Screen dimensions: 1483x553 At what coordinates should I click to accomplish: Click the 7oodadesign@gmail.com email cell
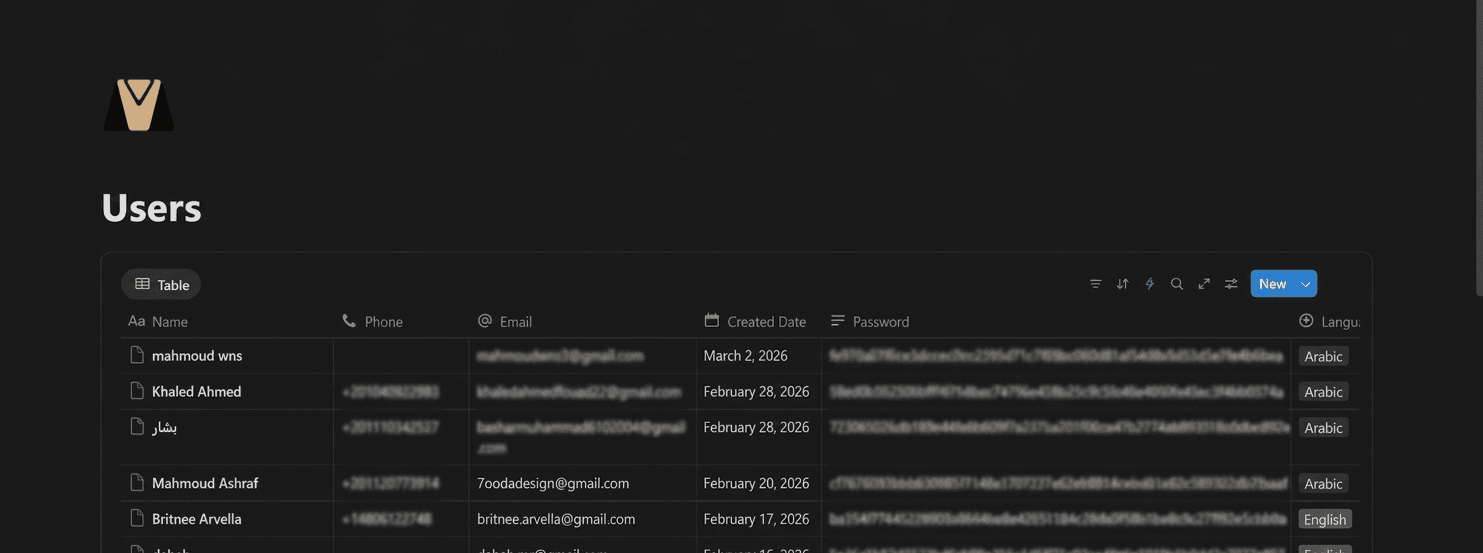[x=553, y=483]
